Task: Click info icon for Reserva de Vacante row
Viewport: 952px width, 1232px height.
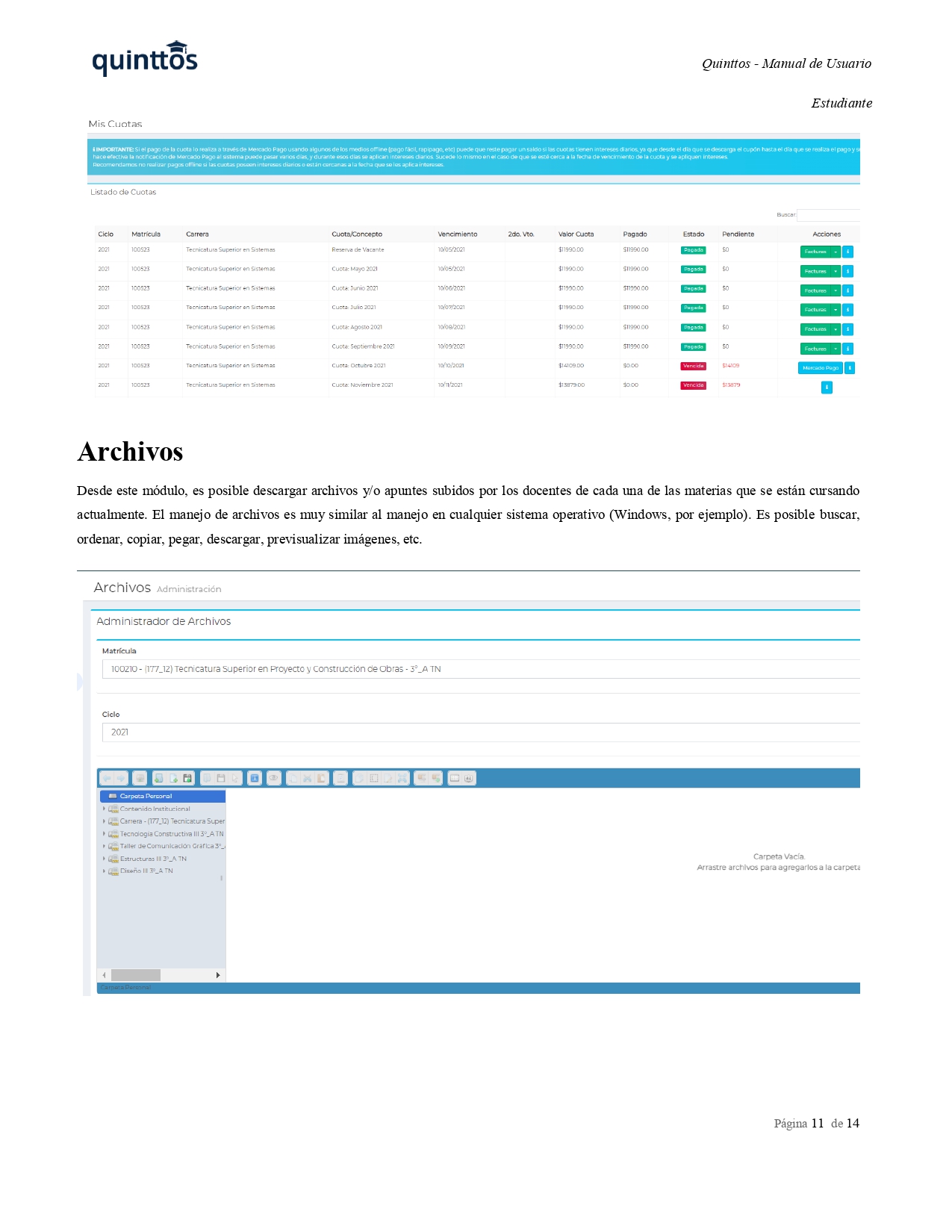Action: tap(847, 252)
